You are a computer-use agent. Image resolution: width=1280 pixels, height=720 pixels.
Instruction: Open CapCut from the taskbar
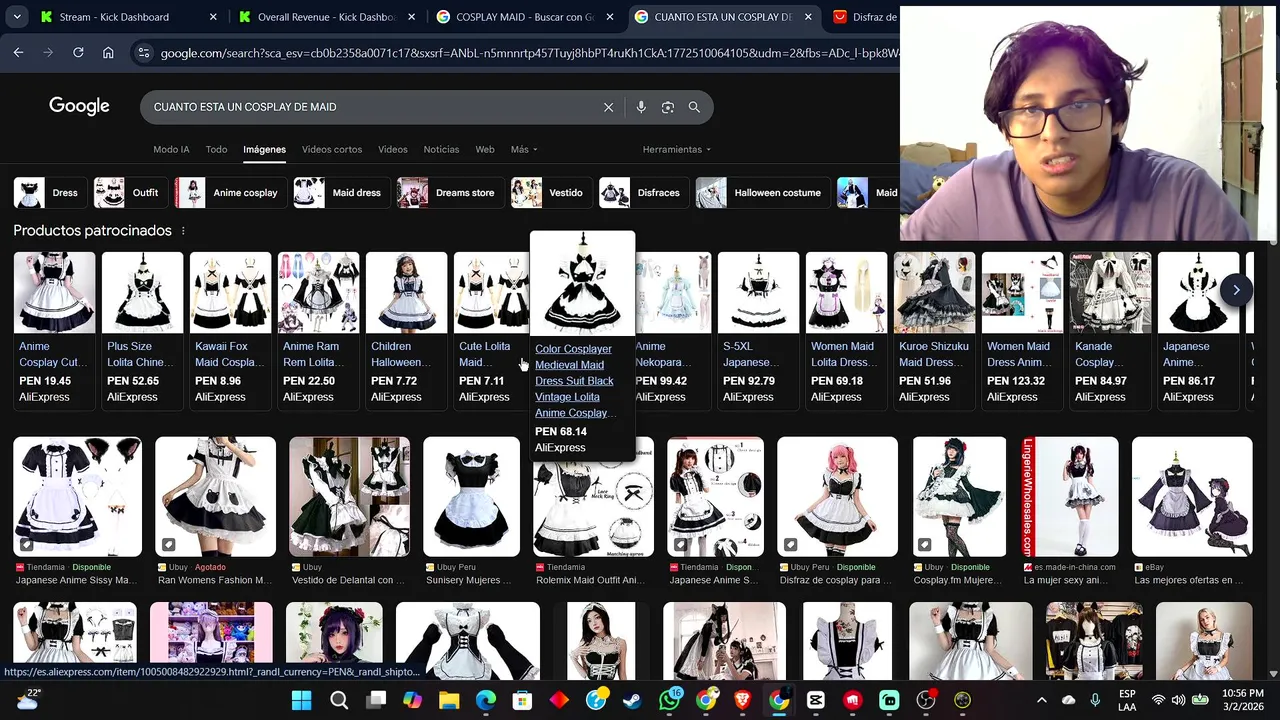[x=816, y=700]
